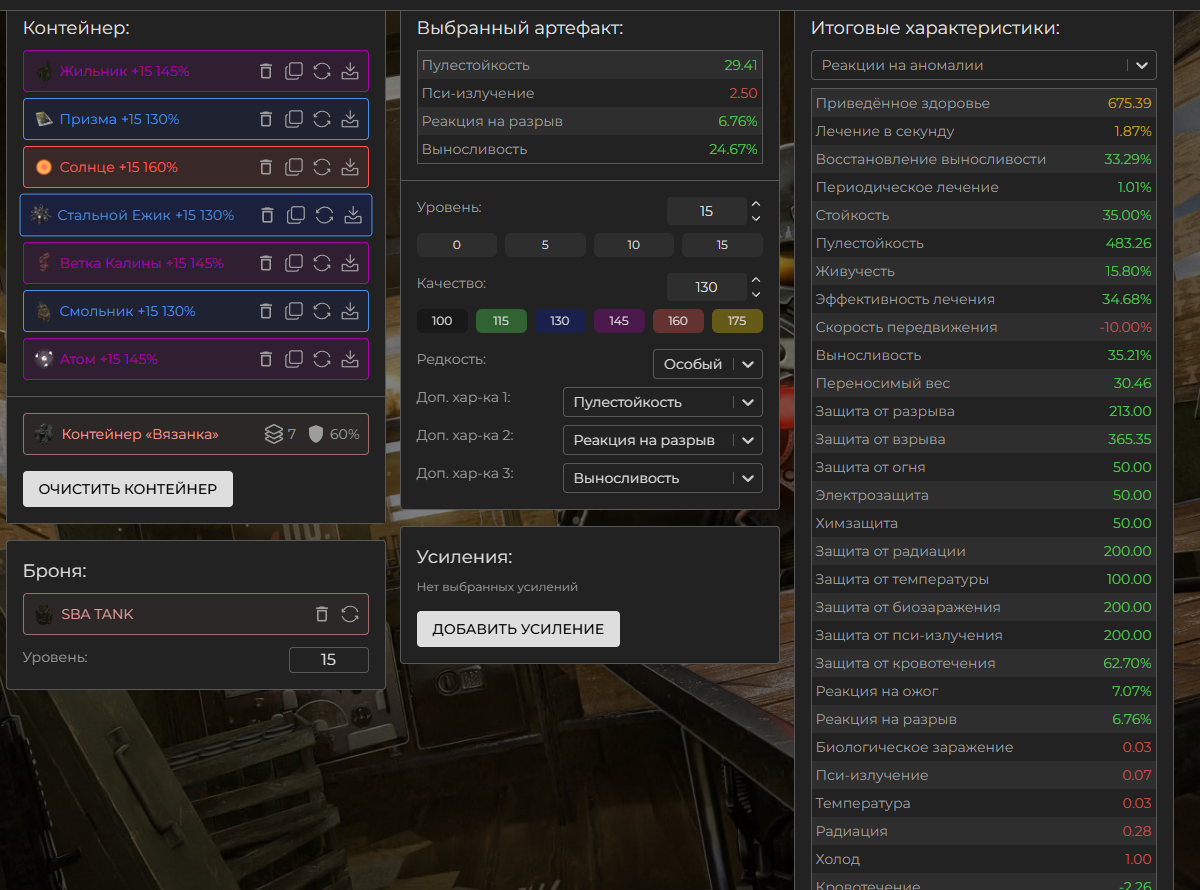Delete the Ветка Калины artifact
The width and height of the screenshot is (1200, 890).
click(x=266, y=263)
